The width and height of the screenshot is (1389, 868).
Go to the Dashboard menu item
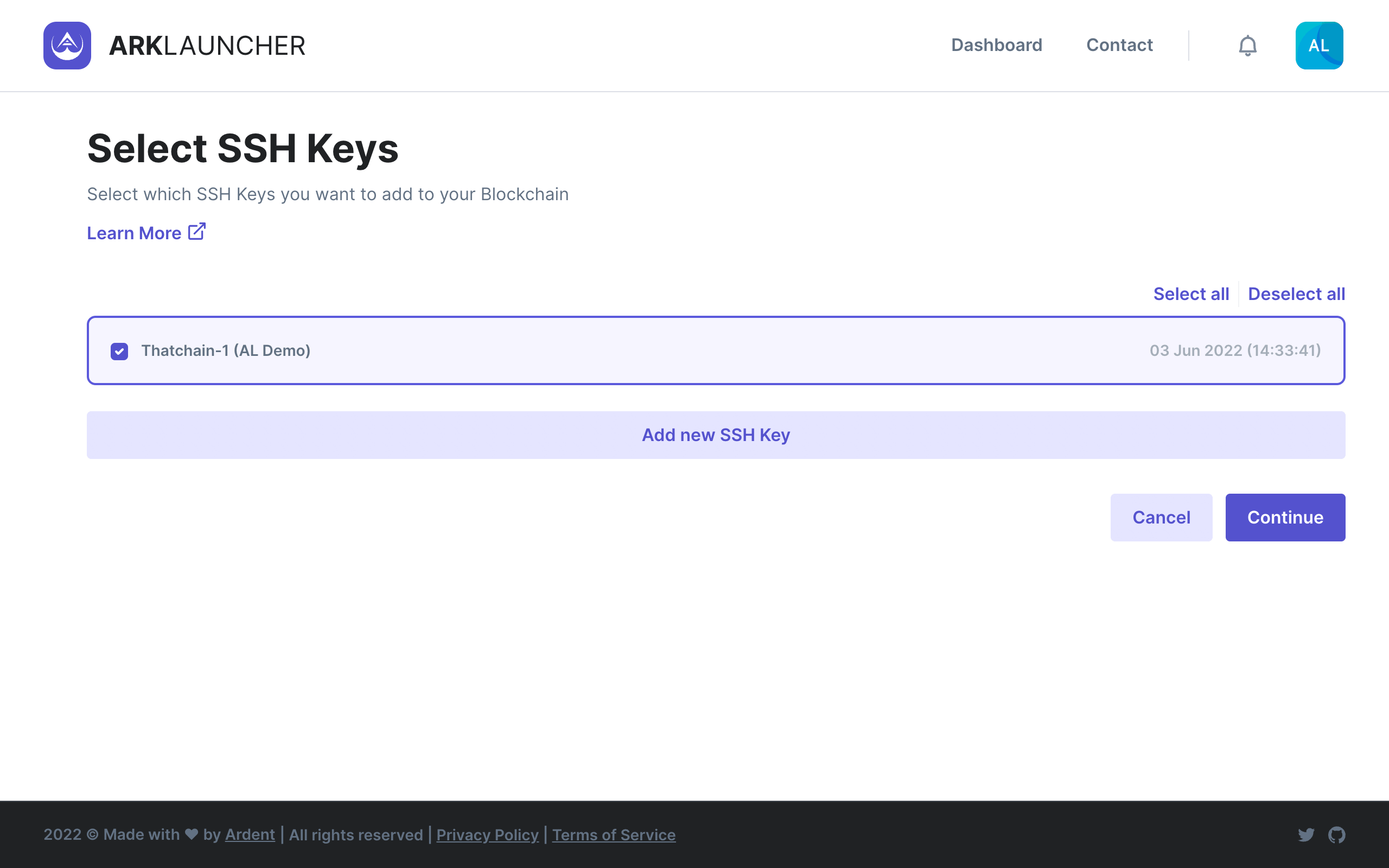pyautogui.click(x=996, y=46)
